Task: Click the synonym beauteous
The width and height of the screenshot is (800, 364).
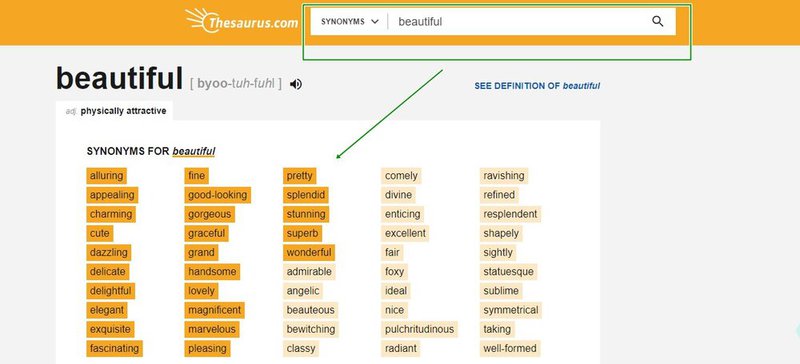Action: pos(310,310)
